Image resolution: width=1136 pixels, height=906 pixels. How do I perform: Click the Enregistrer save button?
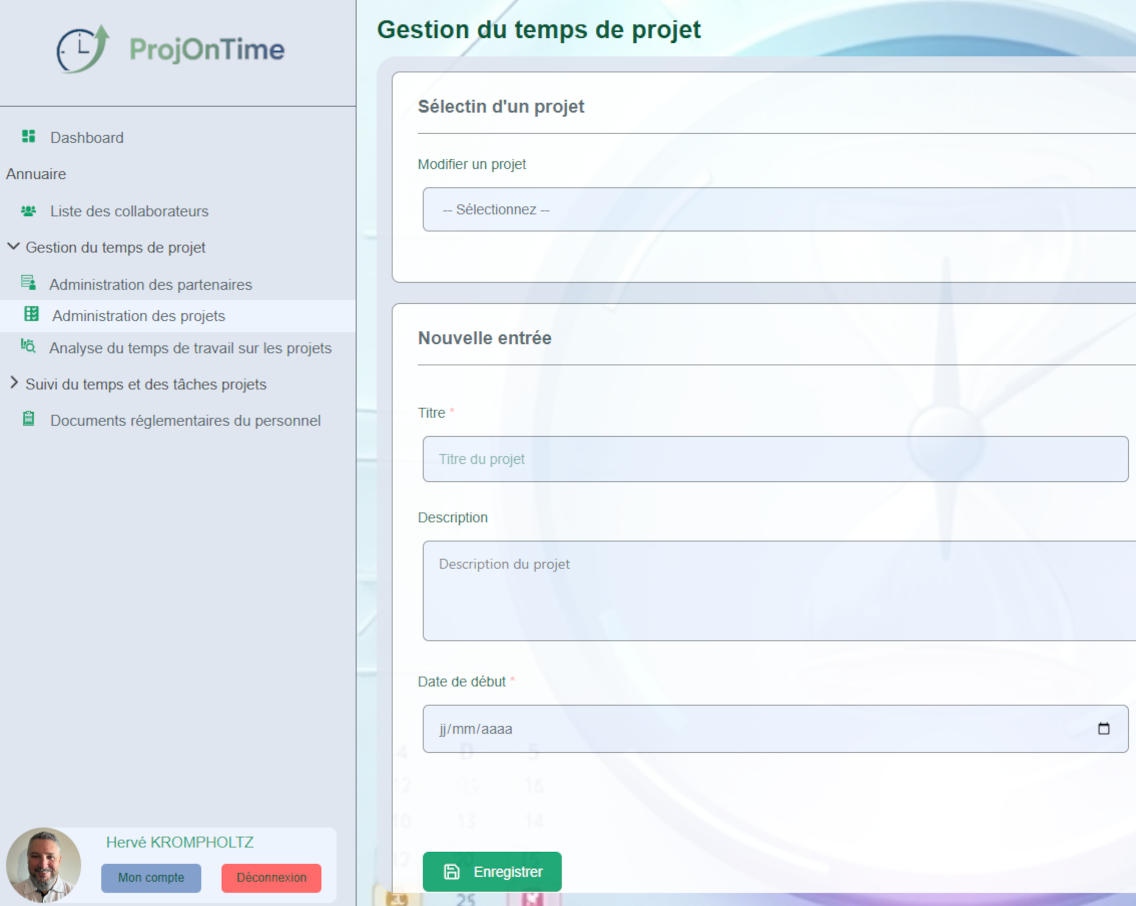tap(492, 872)
